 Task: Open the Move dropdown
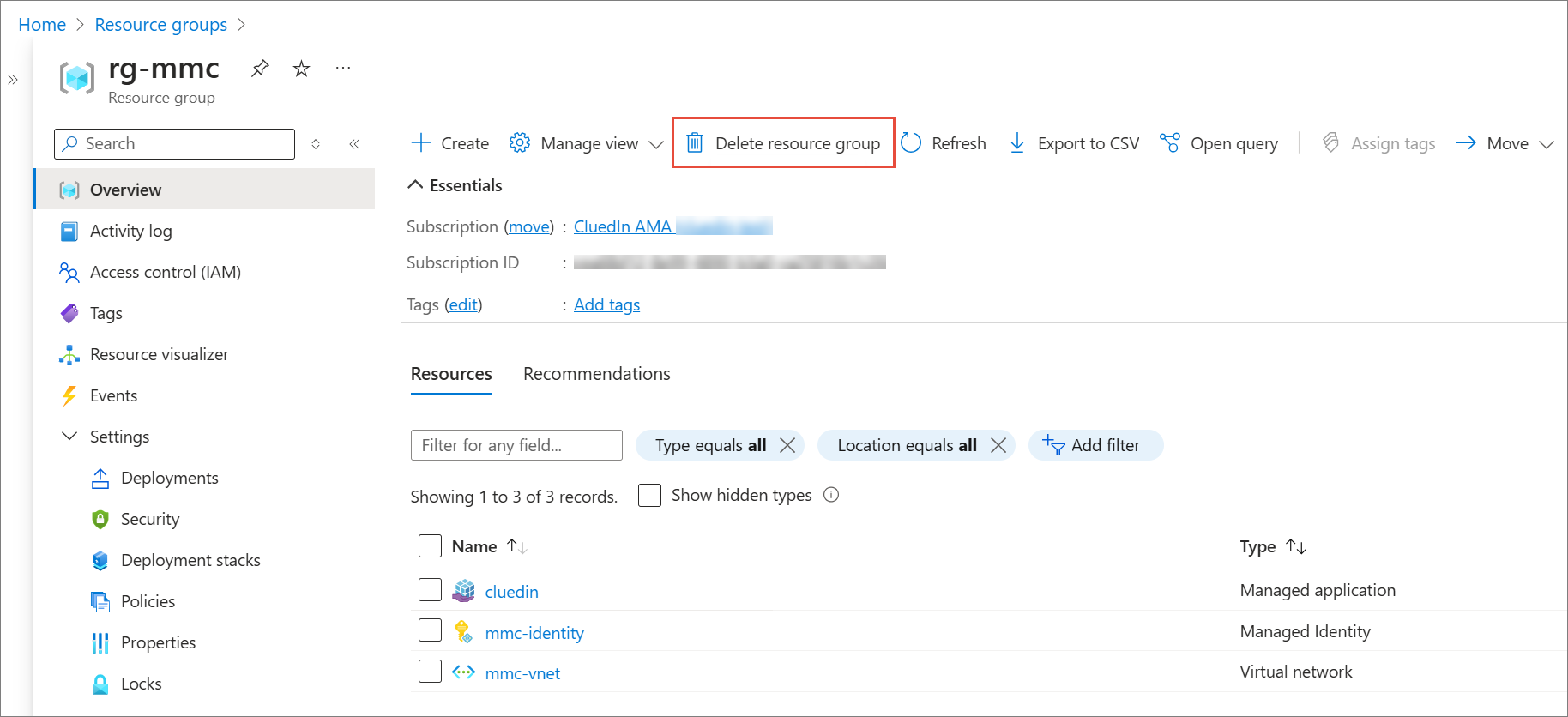point(1505,143)
